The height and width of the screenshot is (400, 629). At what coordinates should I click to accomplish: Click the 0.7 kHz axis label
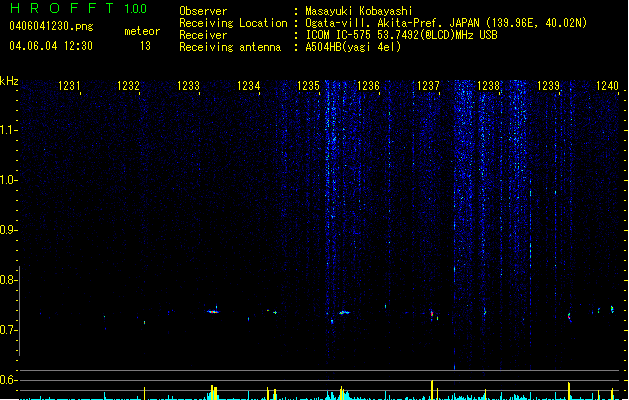(x=7, y=330)
